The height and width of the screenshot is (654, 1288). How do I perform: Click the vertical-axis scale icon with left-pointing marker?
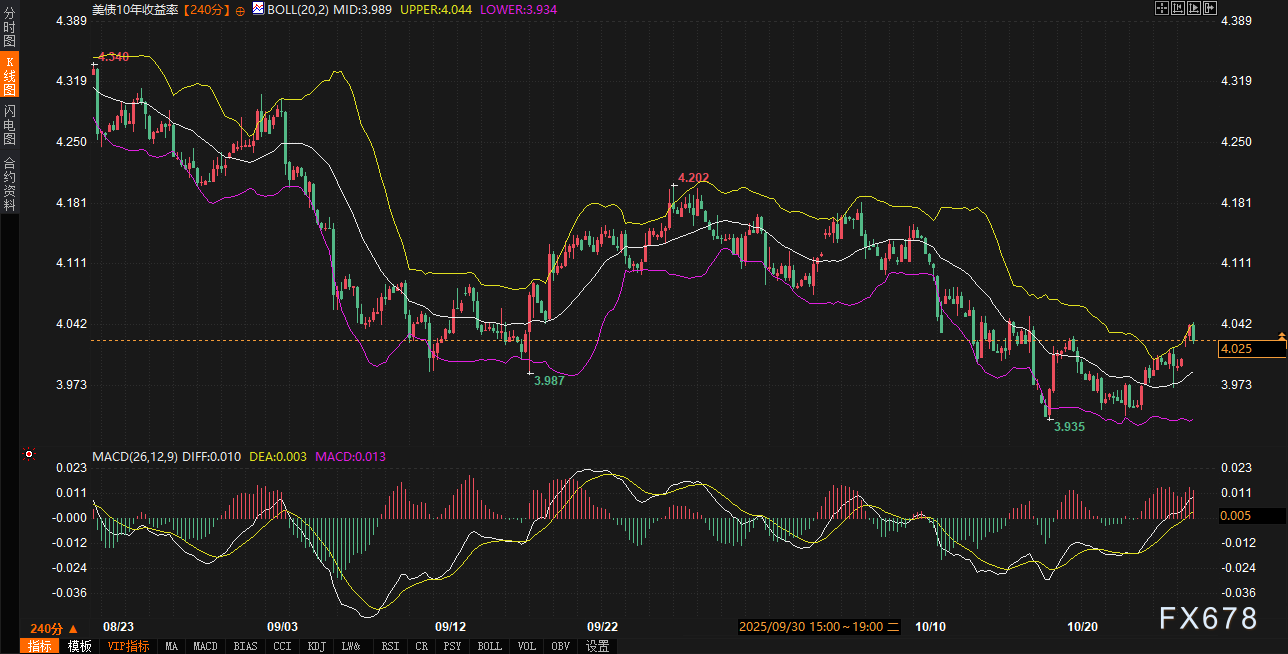pos(1178,8)
